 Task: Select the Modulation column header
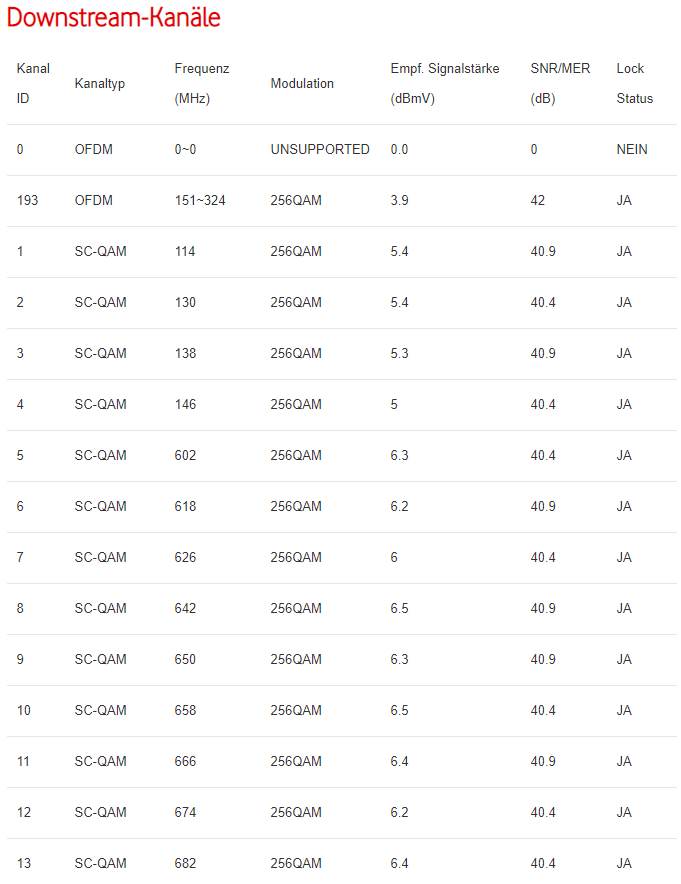(x=302, y=84)
